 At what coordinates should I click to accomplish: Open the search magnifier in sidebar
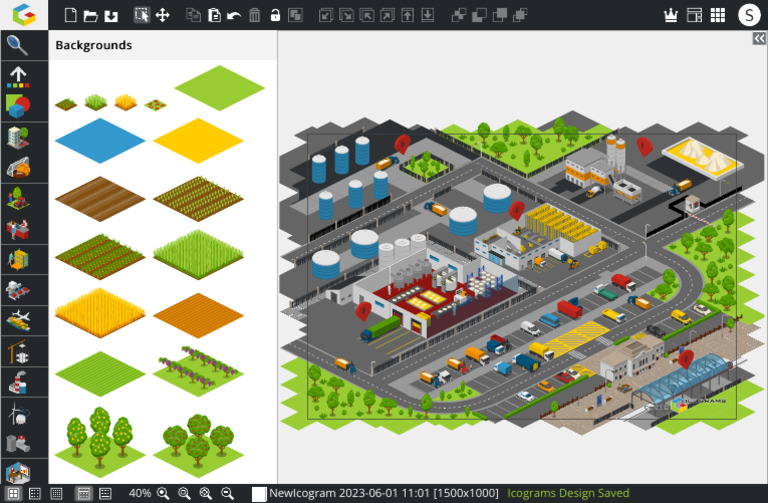click(x=17, y=45)
